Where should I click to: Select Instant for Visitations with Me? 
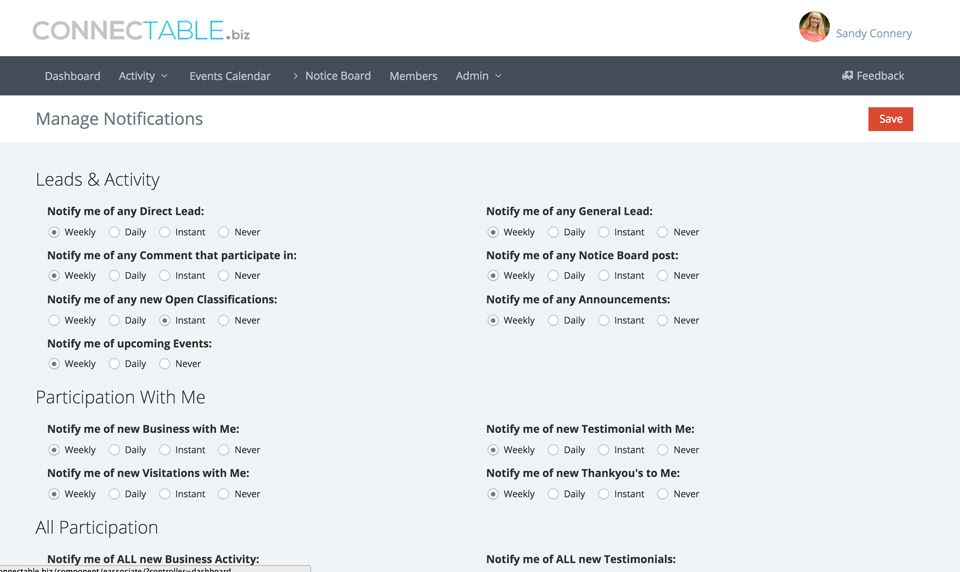tap(164, 494)
